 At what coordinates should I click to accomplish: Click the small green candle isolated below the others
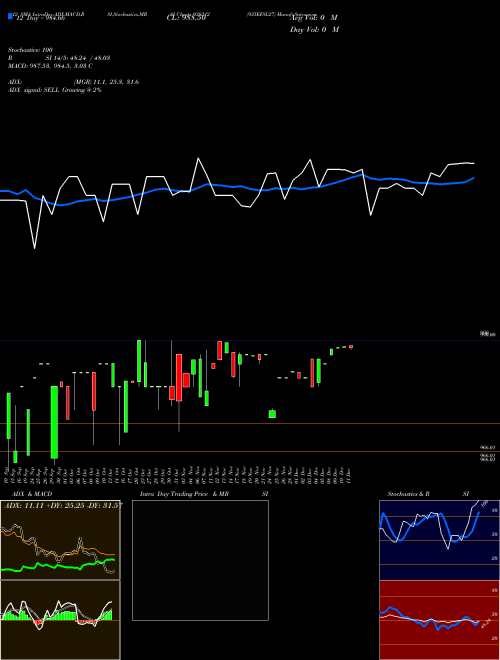(x=272, y=414)
